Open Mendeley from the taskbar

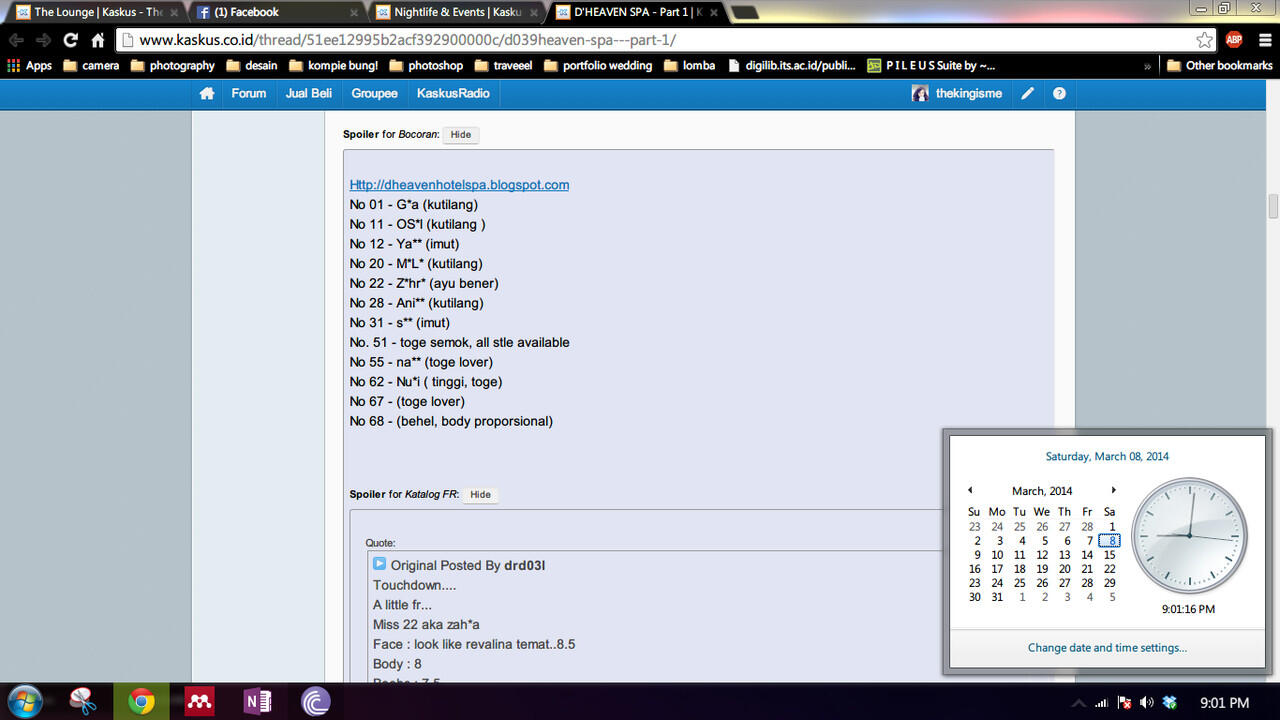199,702
